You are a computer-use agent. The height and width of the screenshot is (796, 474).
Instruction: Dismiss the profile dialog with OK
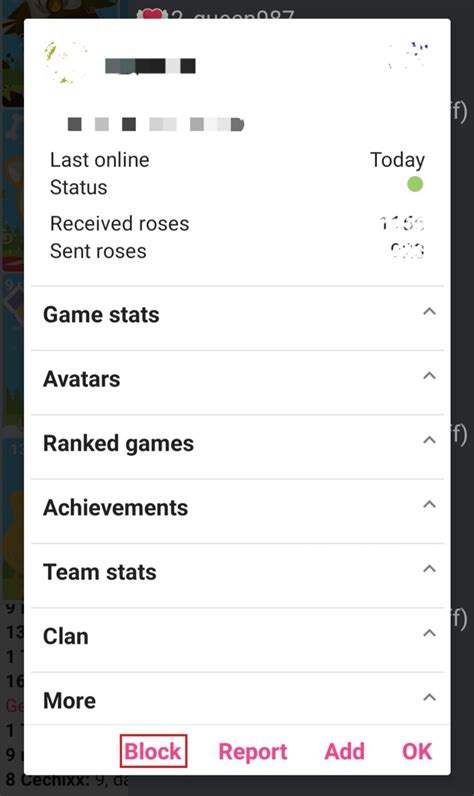tap(417, 751)
